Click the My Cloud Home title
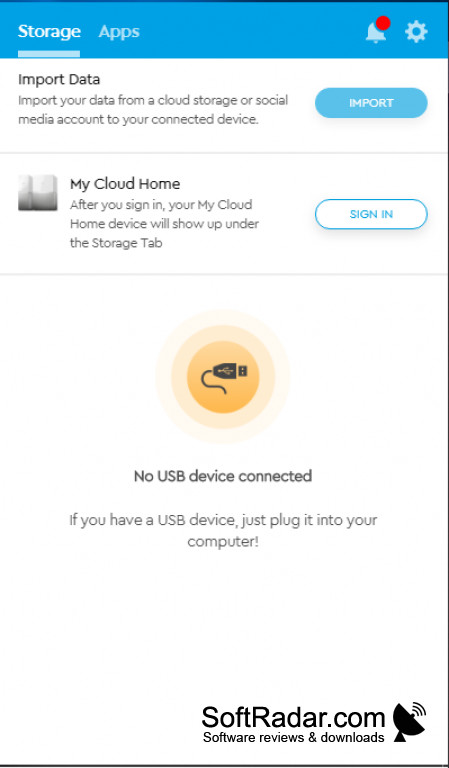449x768 pixels. pyautogui.click(x=125, y=184)
